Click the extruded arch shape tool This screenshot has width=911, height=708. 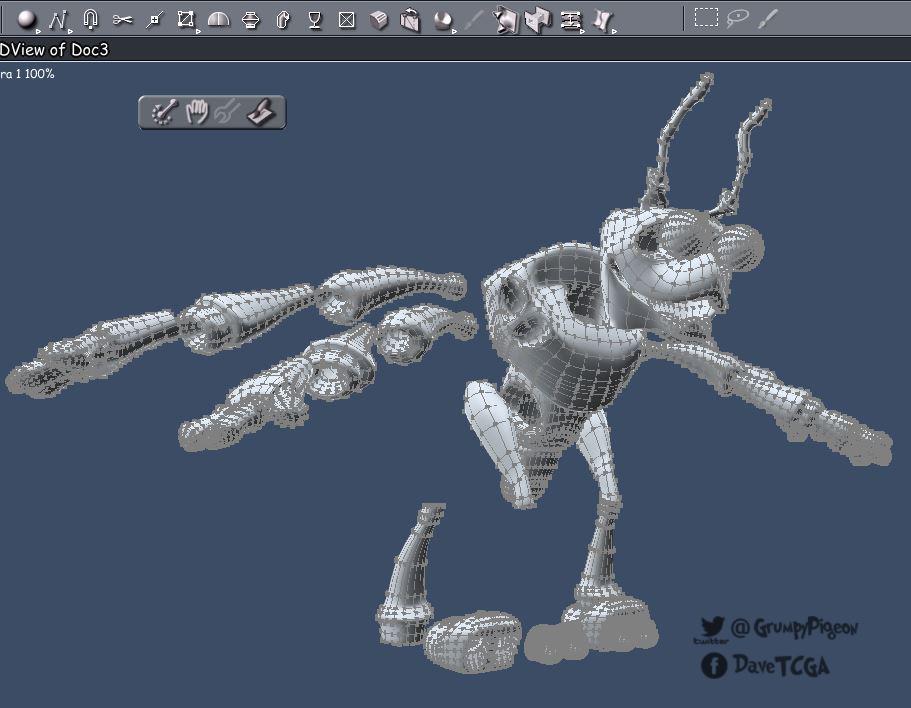click(283, 20)
